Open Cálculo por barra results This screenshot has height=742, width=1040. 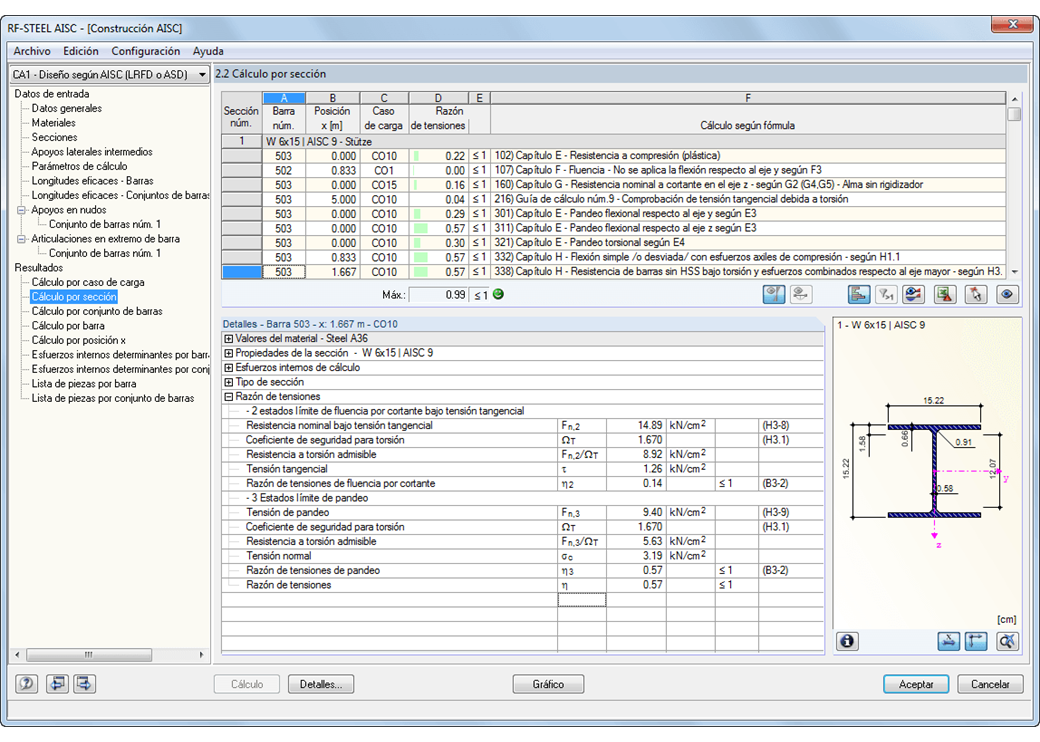(x=68, y=326)
